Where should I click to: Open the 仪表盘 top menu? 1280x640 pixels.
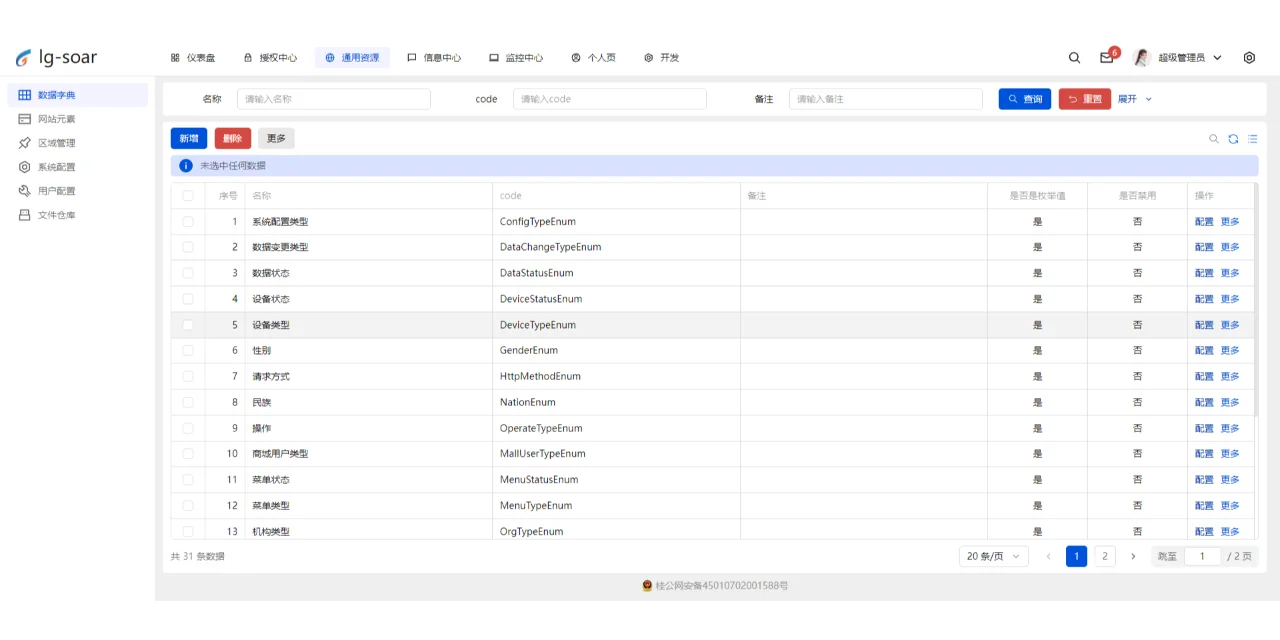[193, 58]
